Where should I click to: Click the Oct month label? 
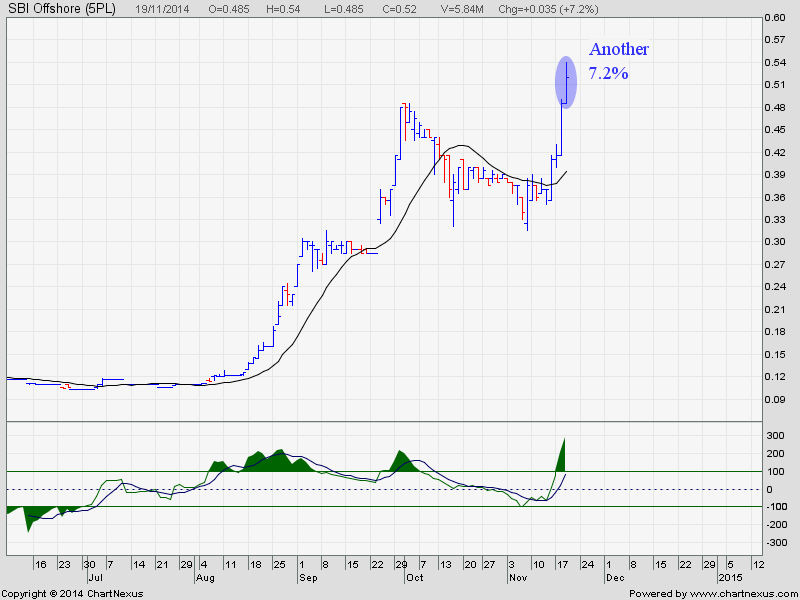coord(415,578)
